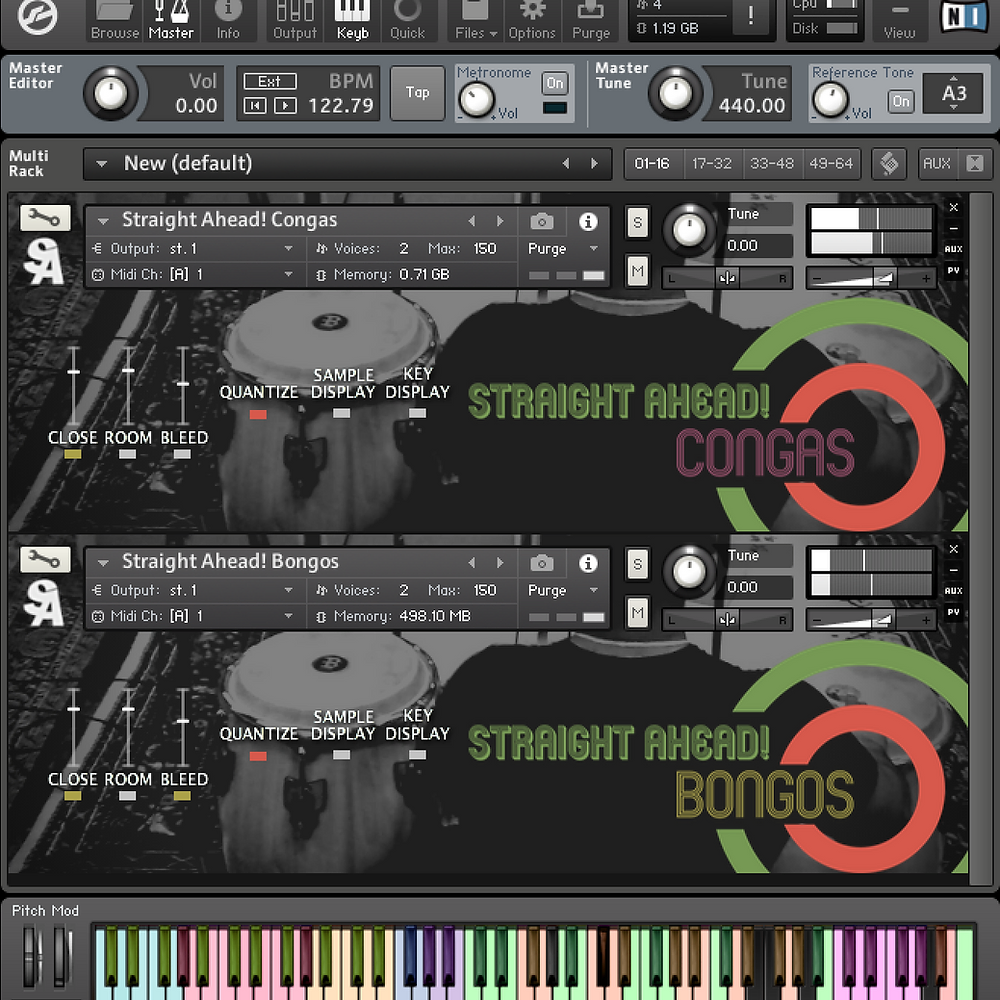Open the Congas Purge dropdown
This screenshot has width=1000, height=1000.
[x=563, y=249]
